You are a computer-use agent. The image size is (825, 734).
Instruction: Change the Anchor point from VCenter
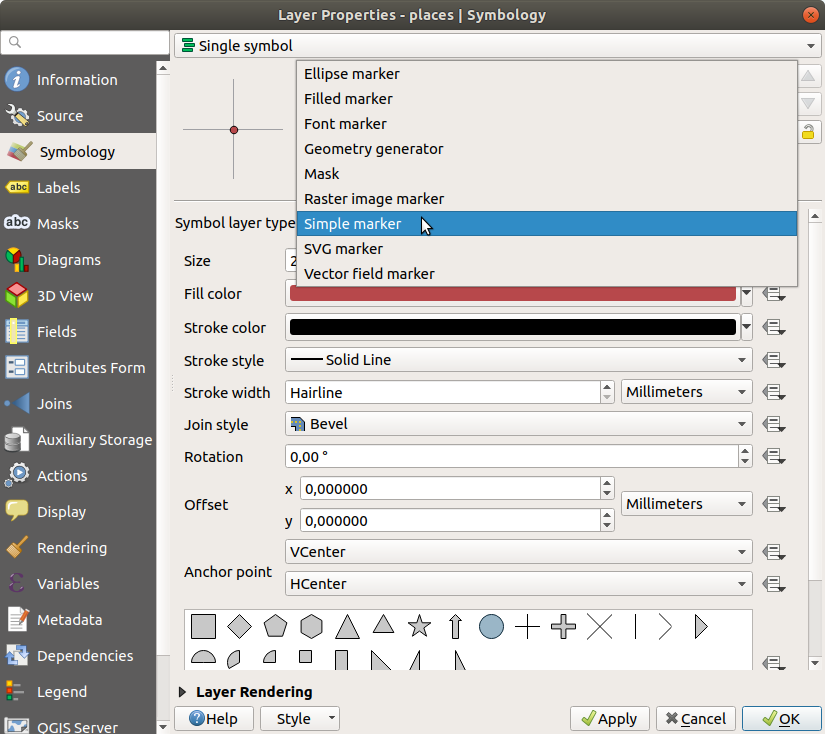[x=518, y=552]
